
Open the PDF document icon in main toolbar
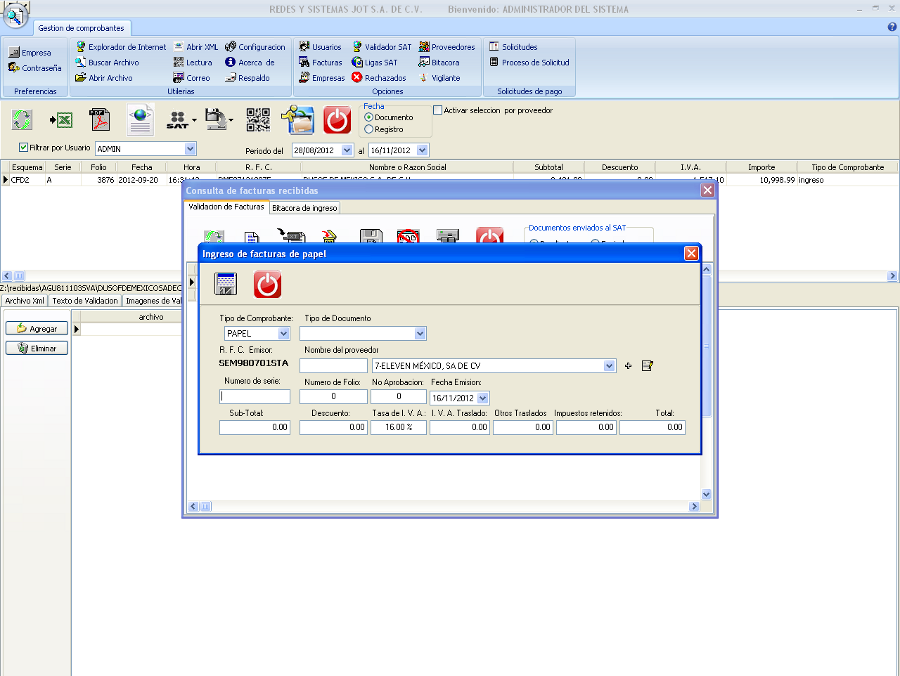(x=100, y=120)
